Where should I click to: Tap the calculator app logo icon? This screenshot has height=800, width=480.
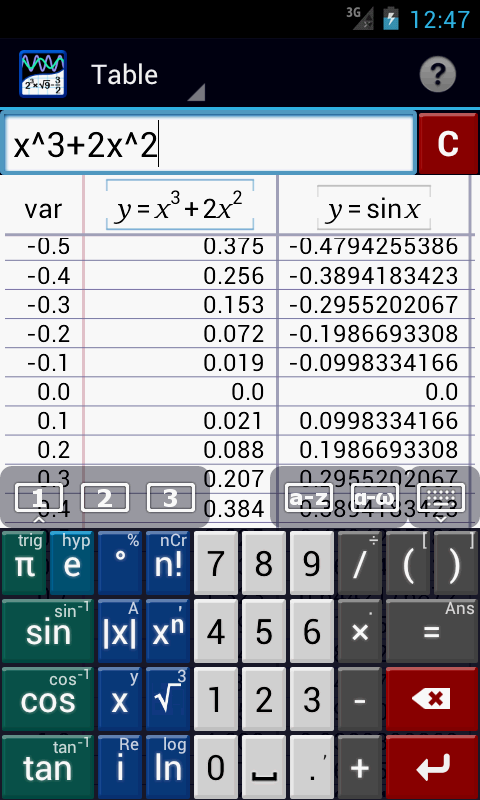pos(43,73)
